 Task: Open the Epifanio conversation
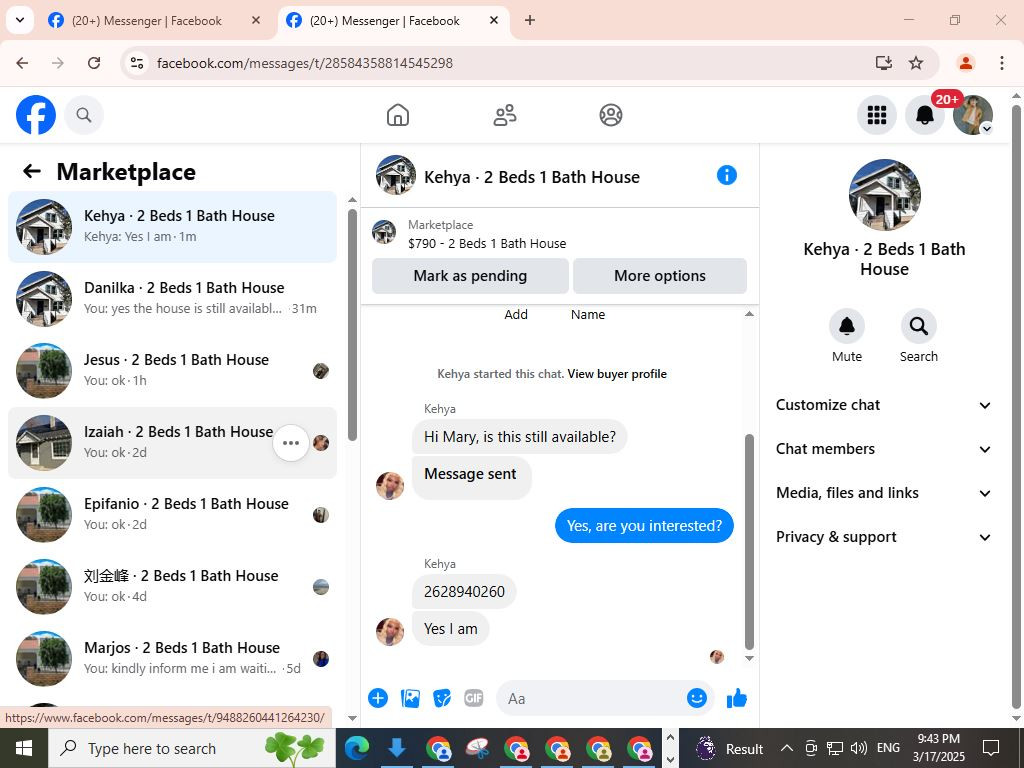[172, 515]
